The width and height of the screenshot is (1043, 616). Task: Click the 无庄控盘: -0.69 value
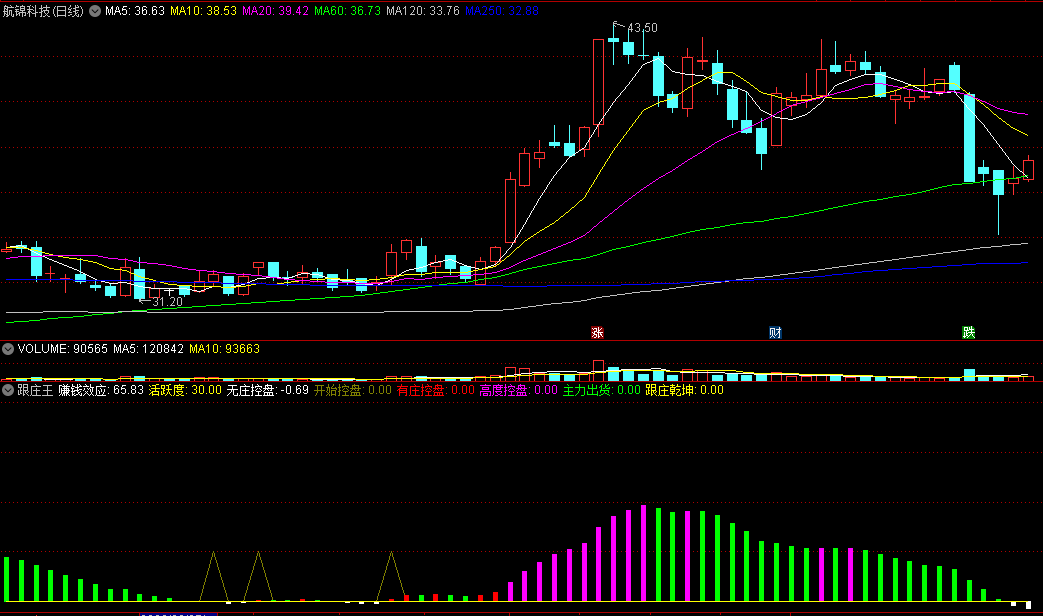[x=267, y=390]
